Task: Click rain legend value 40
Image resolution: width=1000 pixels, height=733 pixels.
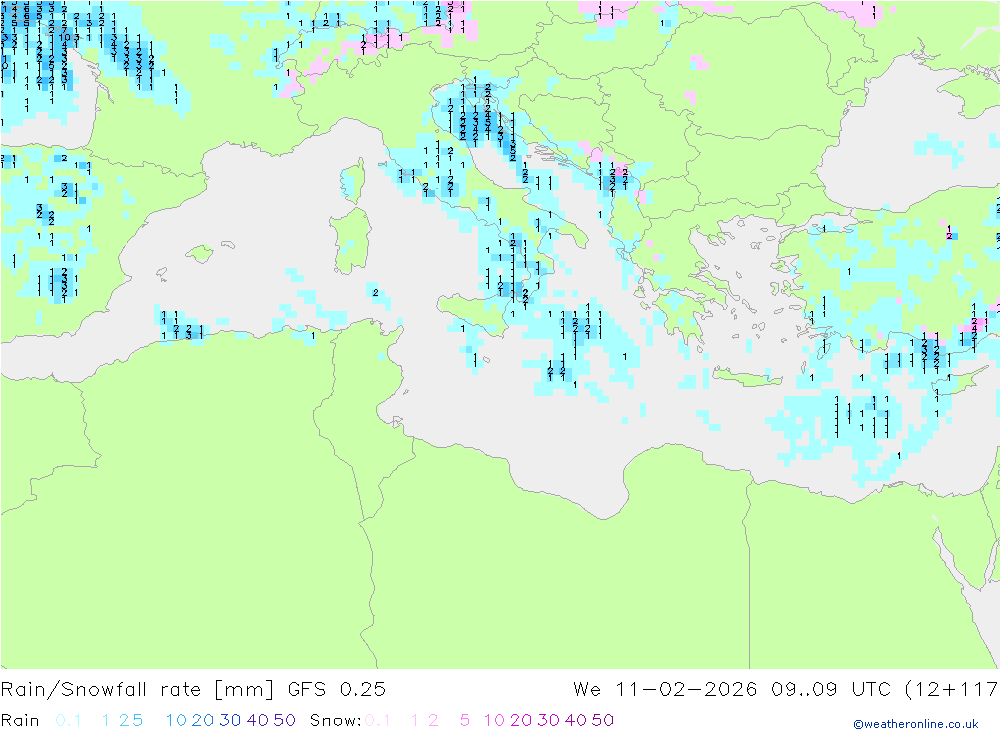Action: tap(258, 720)
